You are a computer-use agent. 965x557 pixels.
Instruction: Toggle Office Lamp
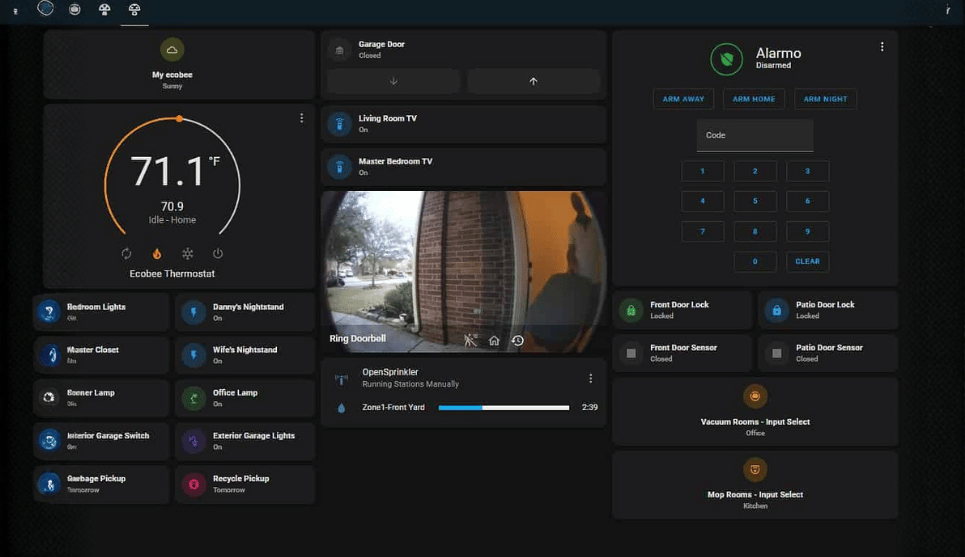click(194, 398)
